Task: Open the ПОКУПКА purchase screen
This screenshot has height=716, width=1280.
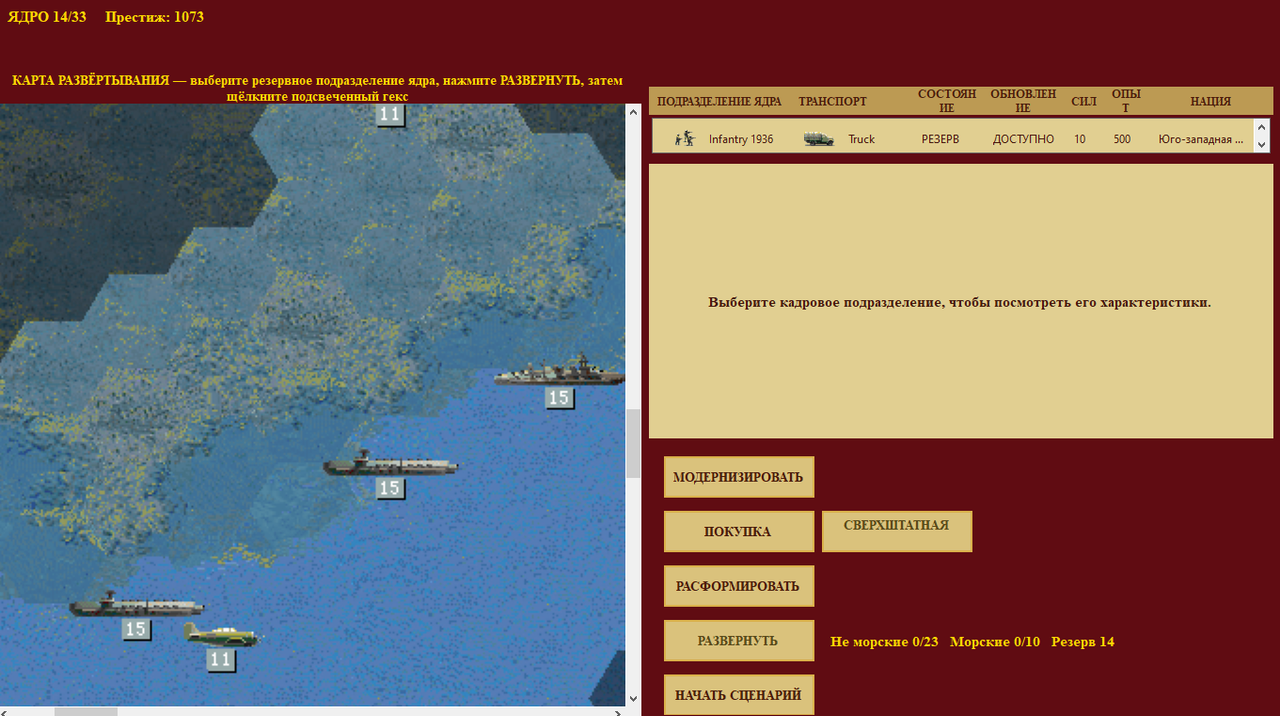Action: pos(739,532)
